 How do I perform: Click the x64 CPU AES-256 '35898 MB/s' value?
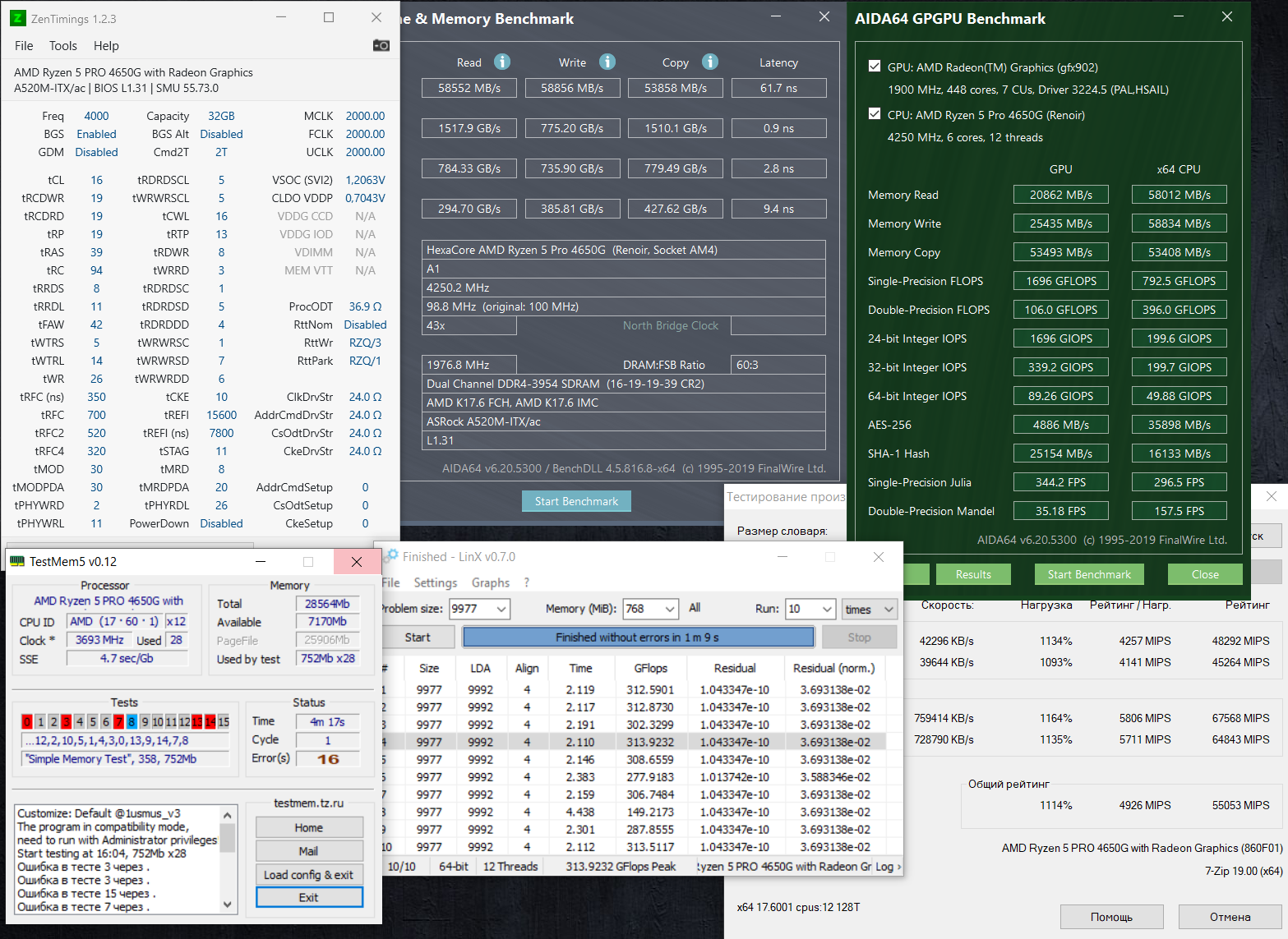1179,425
